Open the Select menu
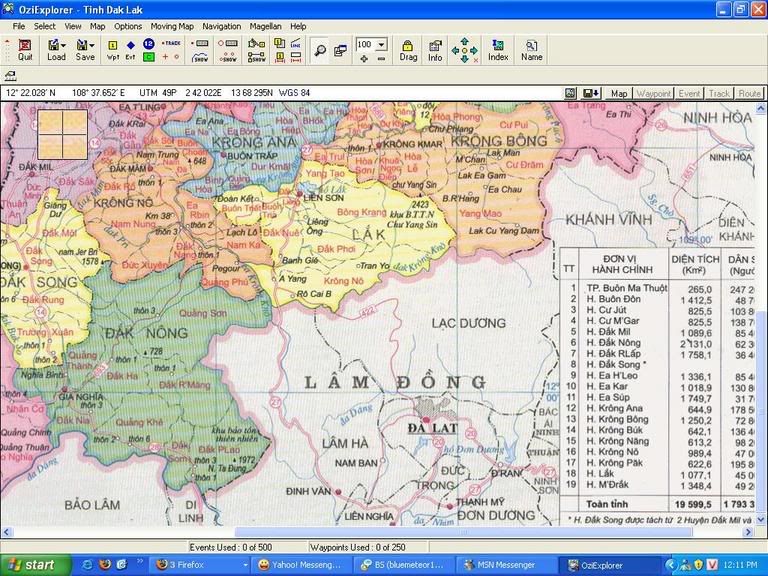 45,26
